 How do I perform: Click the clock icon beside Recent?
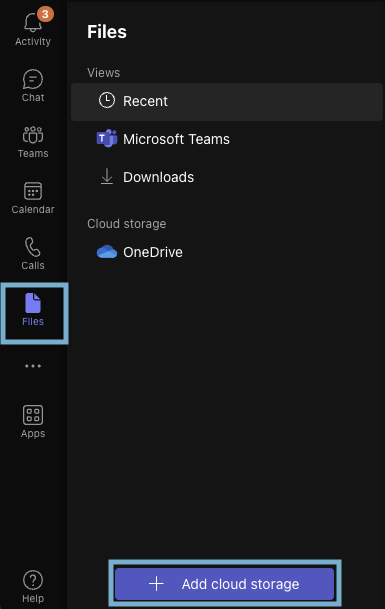(x=107, y=100)
